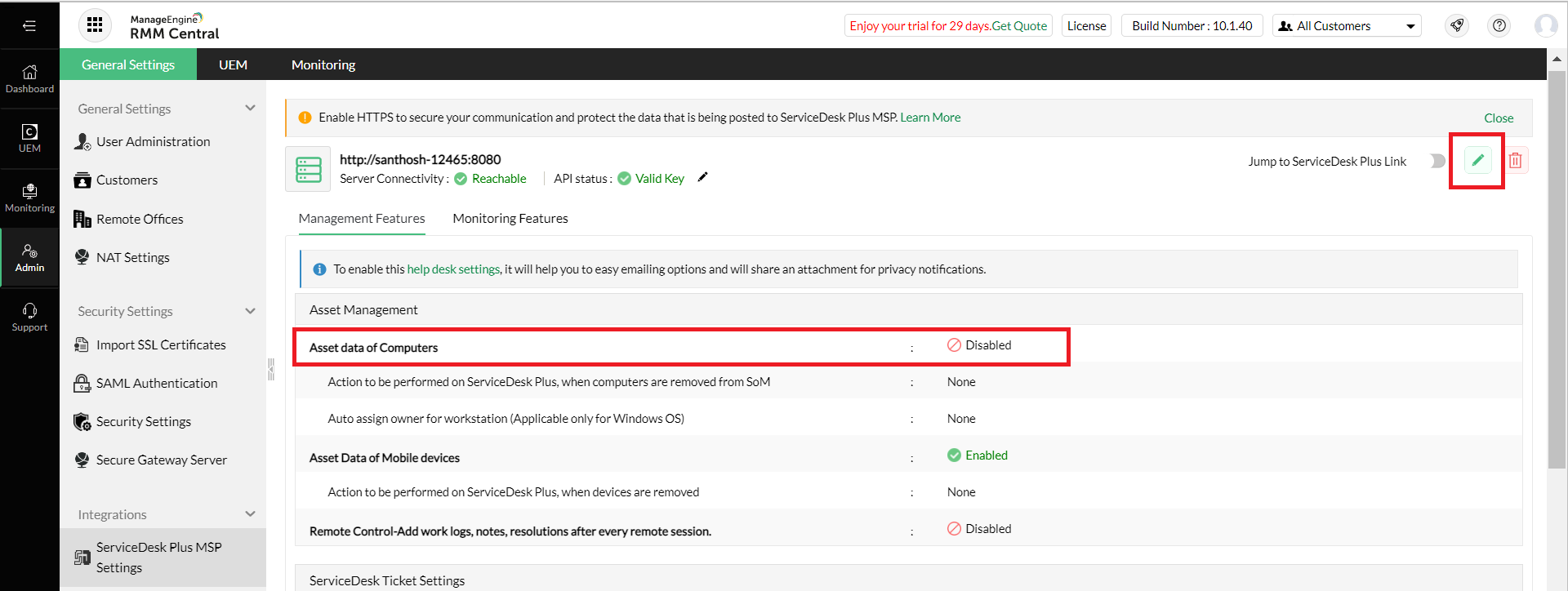This screenshot has height=591, width=1568.
Task: Click the edit pencil icon for ServiceDesk settings
Action: coord(1477,160)
